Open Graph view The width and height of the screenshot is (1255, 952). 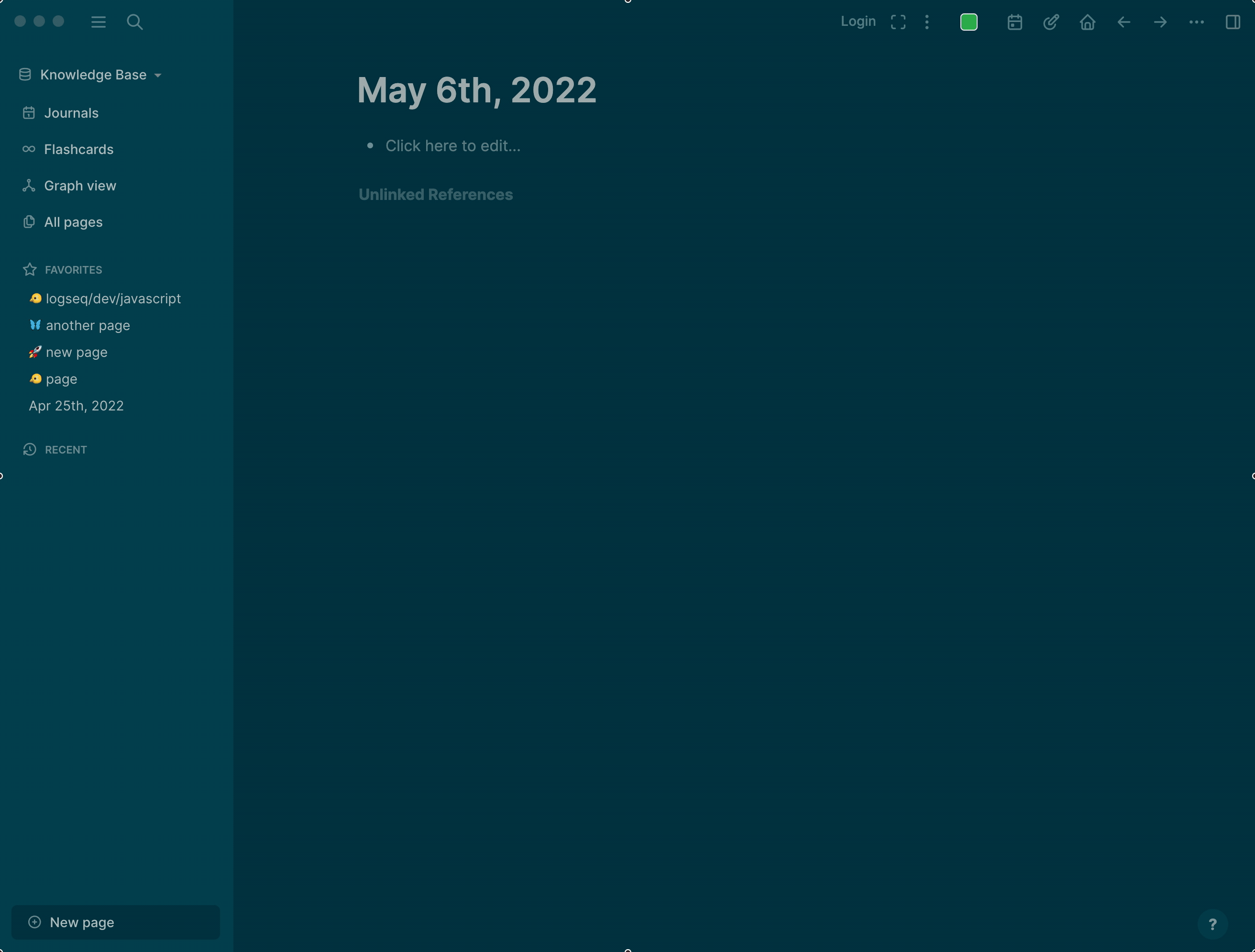(x=80, y=185)
